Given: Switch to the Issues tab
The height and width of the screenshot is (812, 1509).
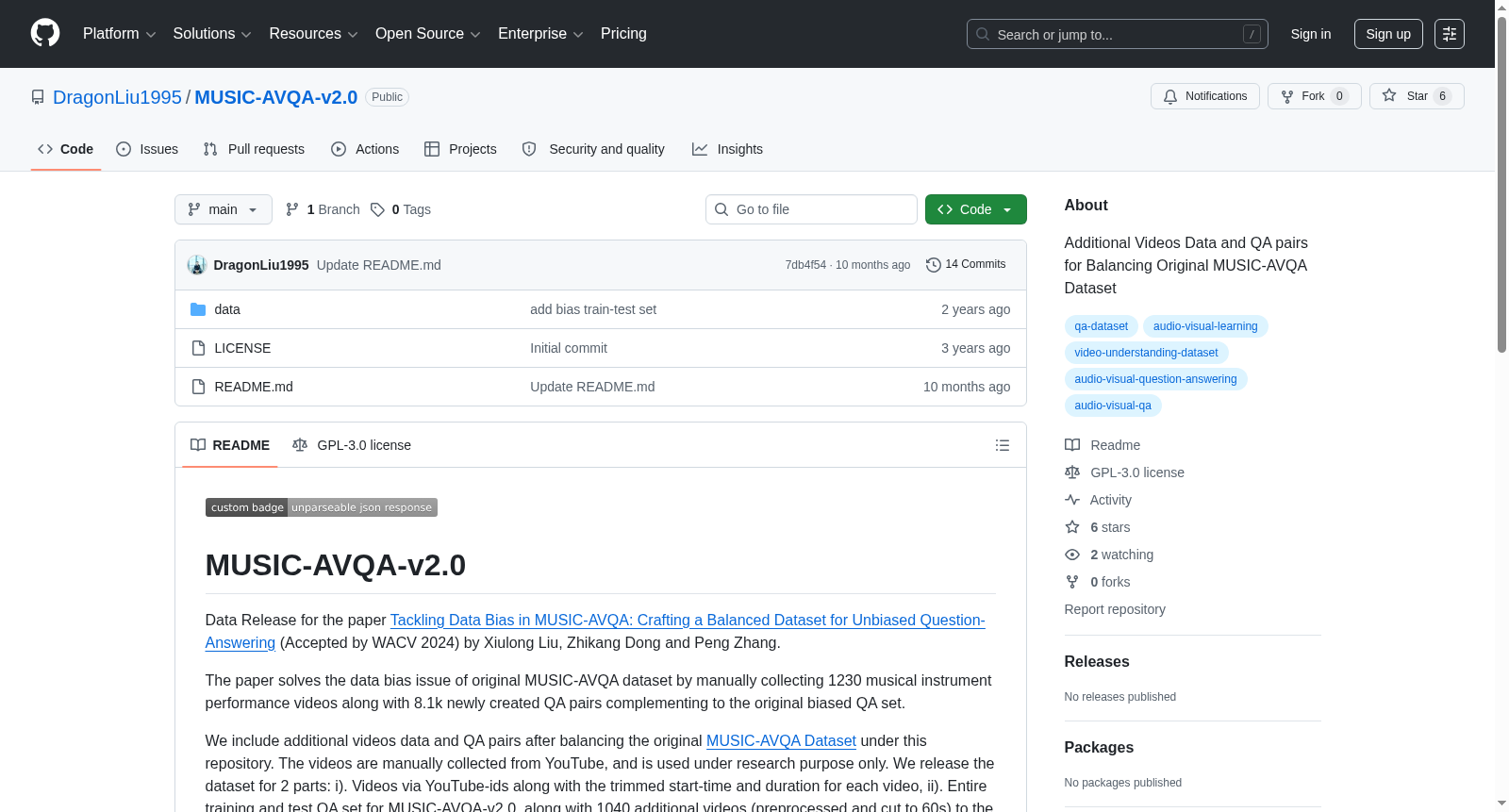Looking at the screenshot, I should pyautogui.click(x=147, y=149).
